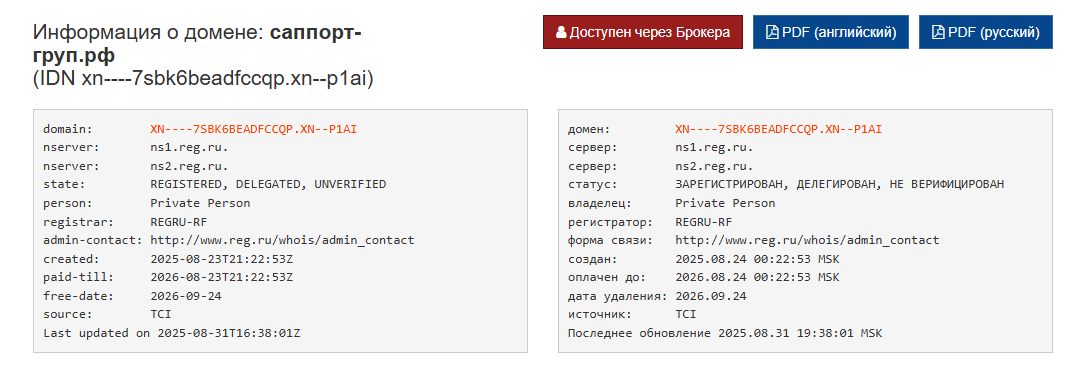Click admin-contact URL in English whois block
Screen dimensions: 1091x374
[282, 241]
